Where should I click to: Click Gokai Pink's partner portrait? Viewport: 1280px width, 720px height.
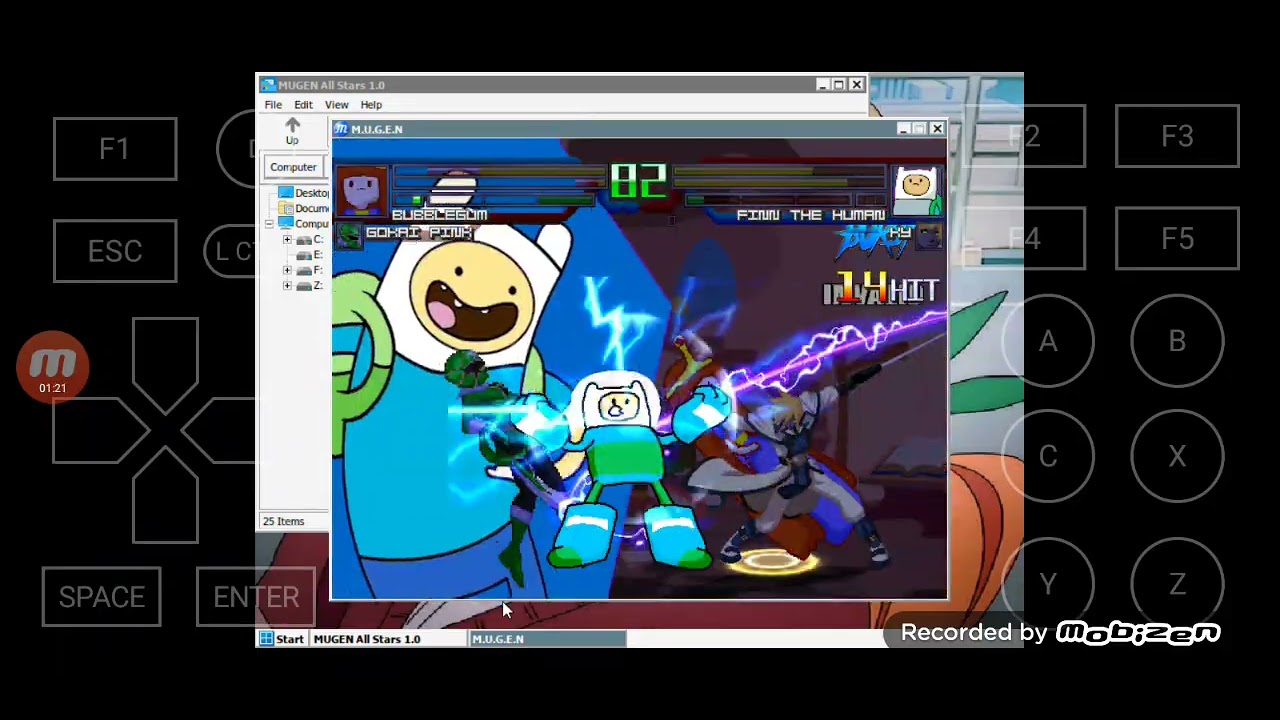[348, 236]
